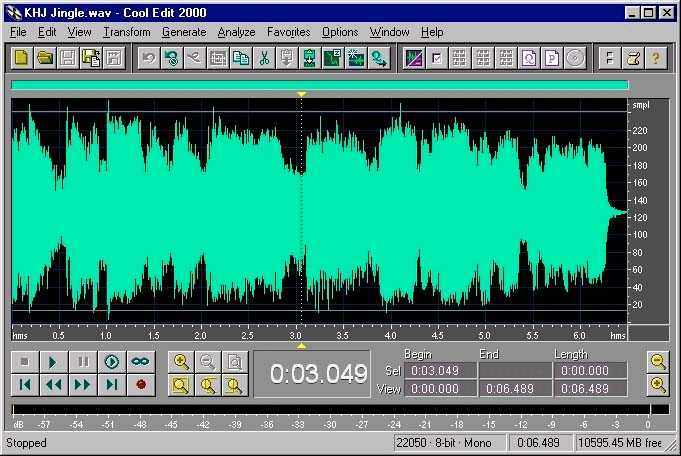Viewport: 681px width, 456px height.
Task: Click the New file toolbar icon
Action: tap(22, 58)
